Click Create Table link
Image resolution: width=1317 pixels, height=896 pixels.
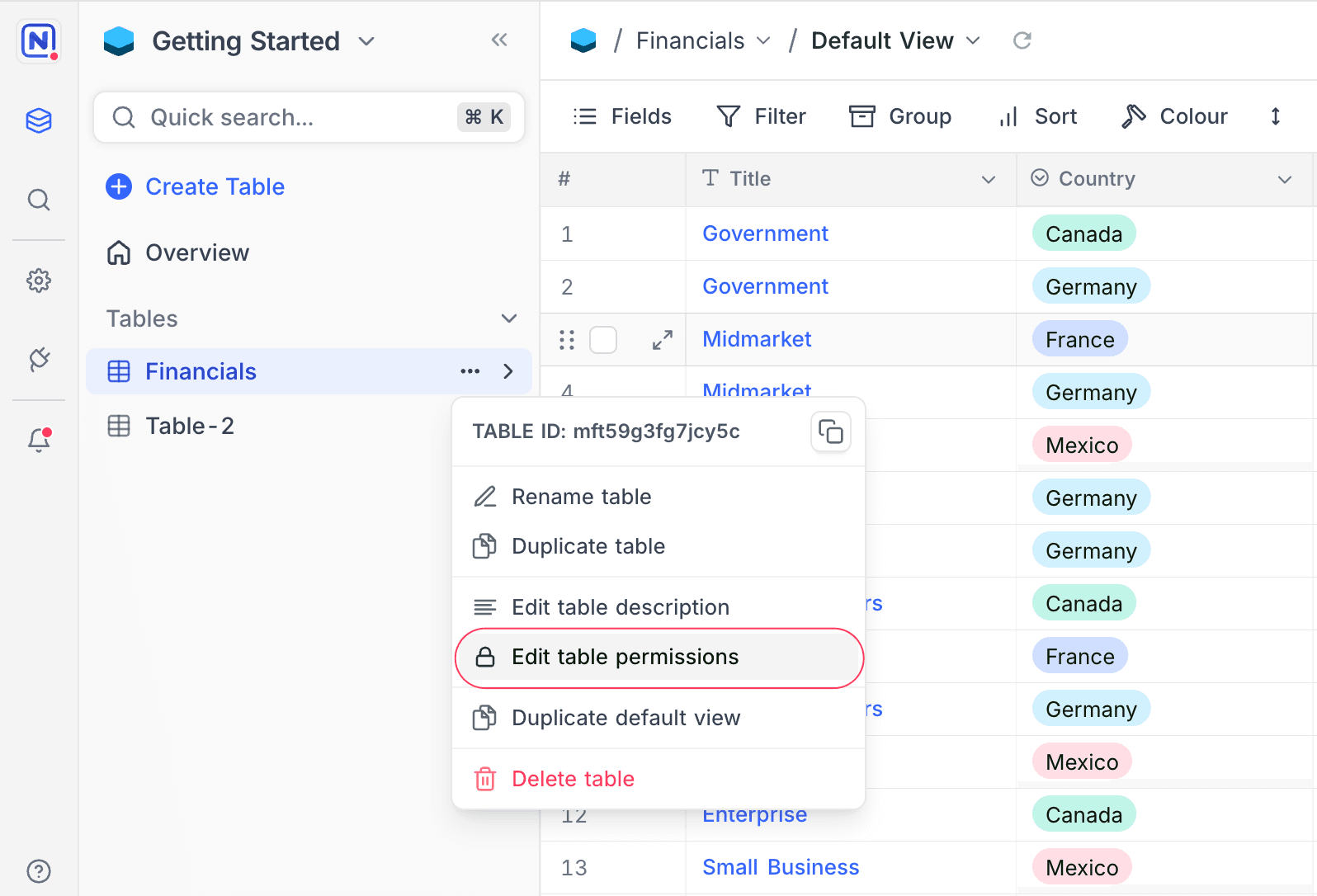coord(214,186)
